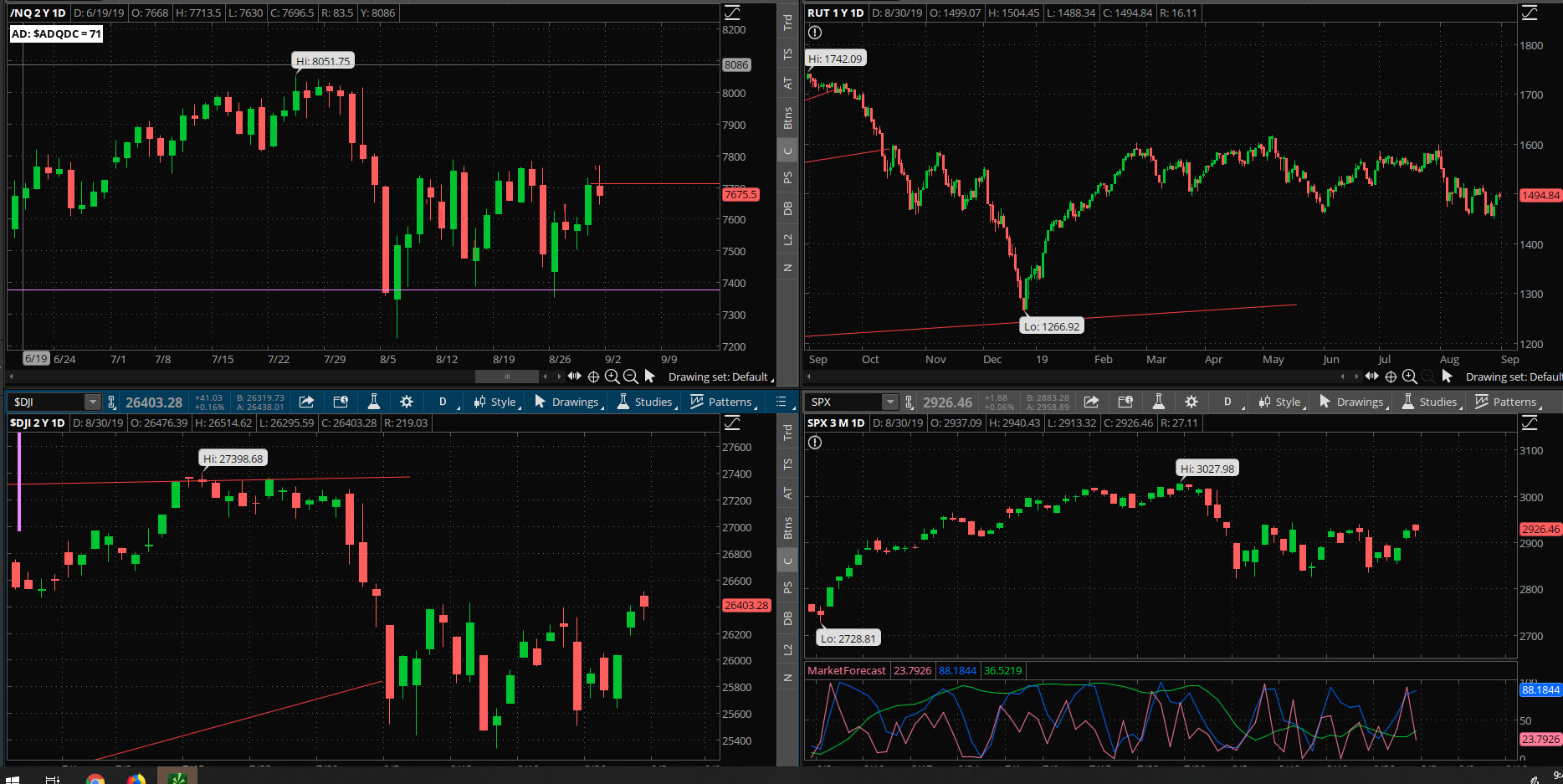Open chart settings gear in the SPX toolbar

tap(1191, 402)
